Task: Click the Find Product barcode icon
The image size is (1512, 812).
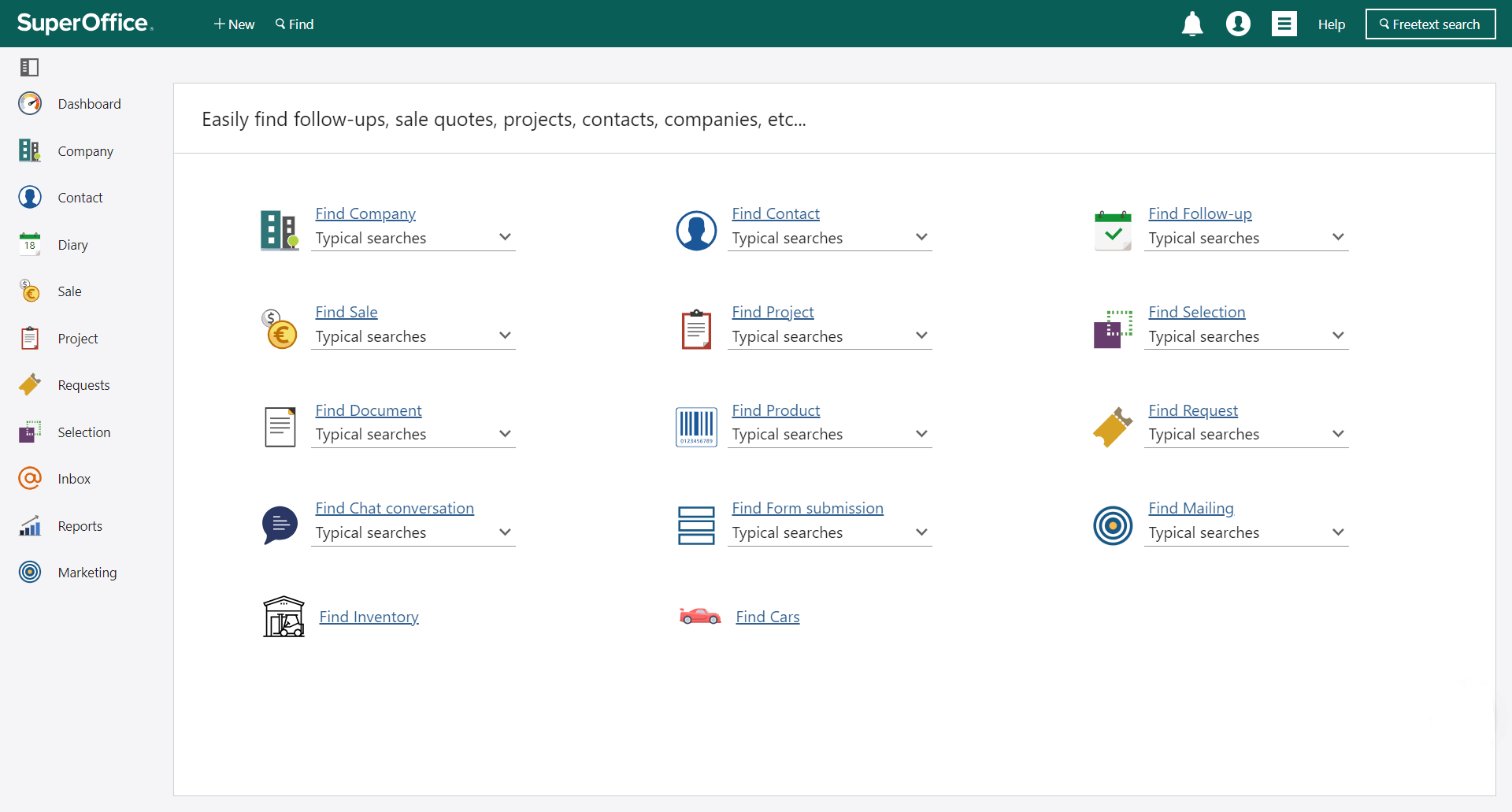Action: [x=696, y=427]
